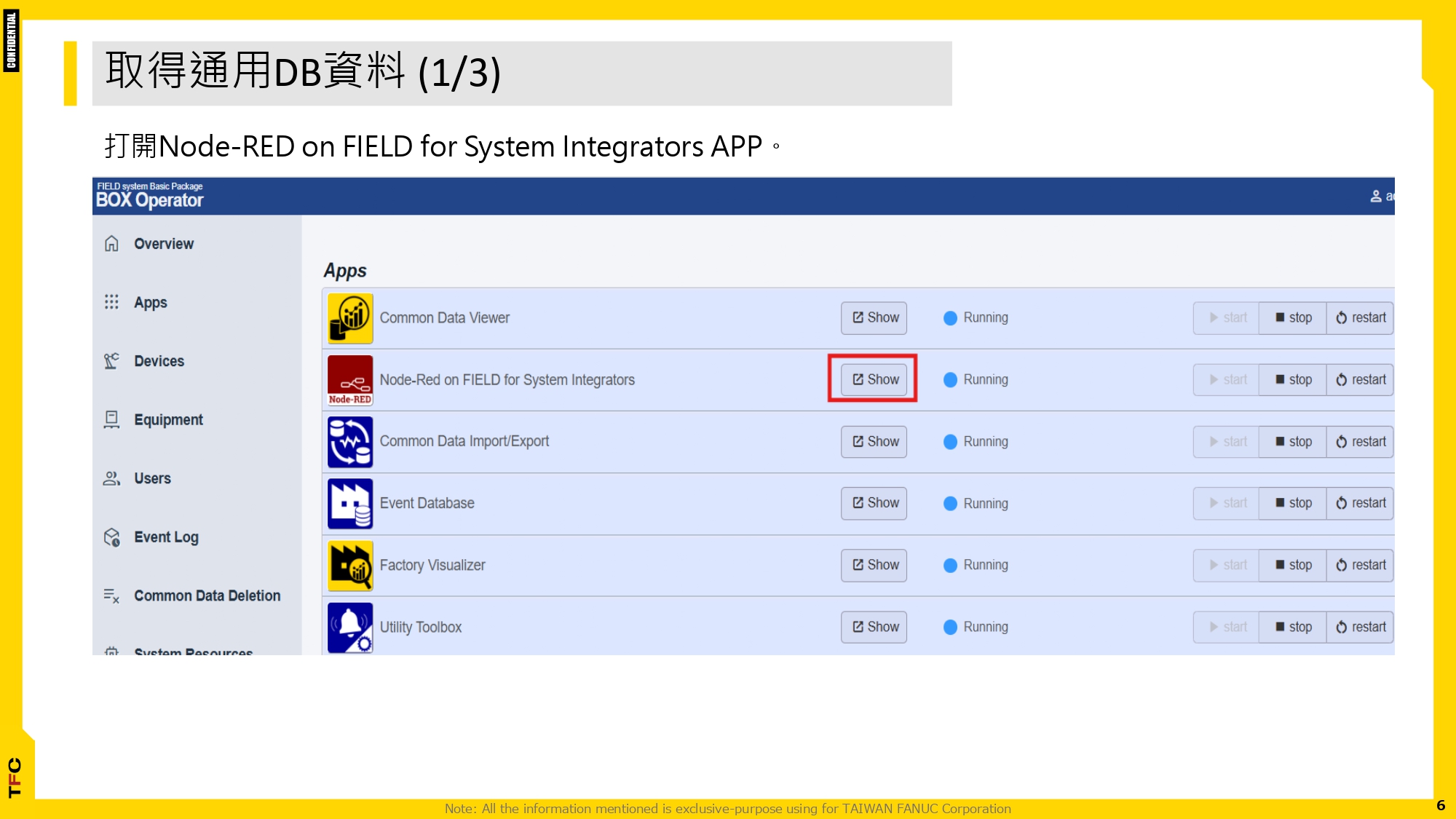This screenshot has width=1456, height=819.
Task: Restart the Factory Visualizer app
Action: pos(1360,565)
